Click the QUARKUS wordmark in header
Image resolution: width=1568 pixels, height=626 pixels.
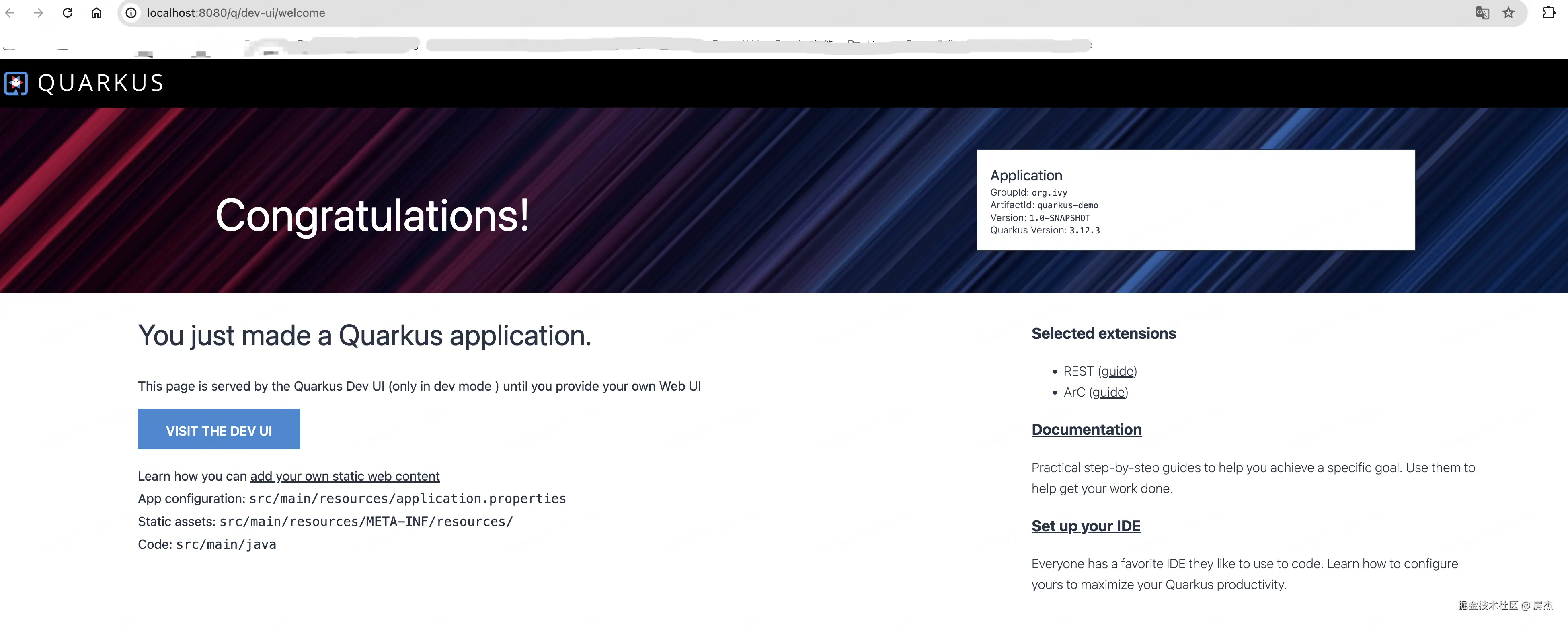pyautogui.click(x=101, y=83)
